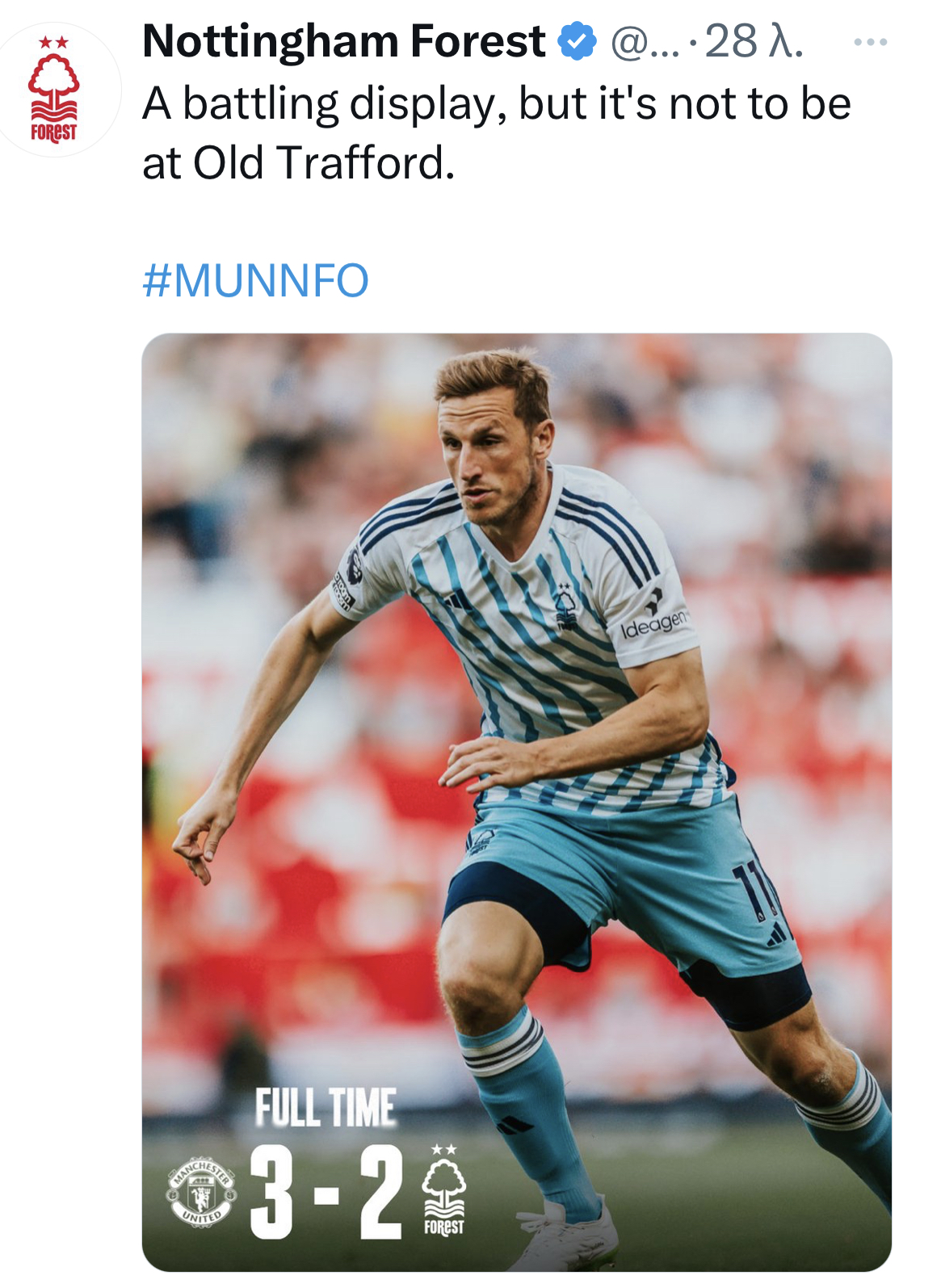The width and height of the screenshot is (941, 1288).
Task: Open the three-dot more options menu
Action: 871,41
